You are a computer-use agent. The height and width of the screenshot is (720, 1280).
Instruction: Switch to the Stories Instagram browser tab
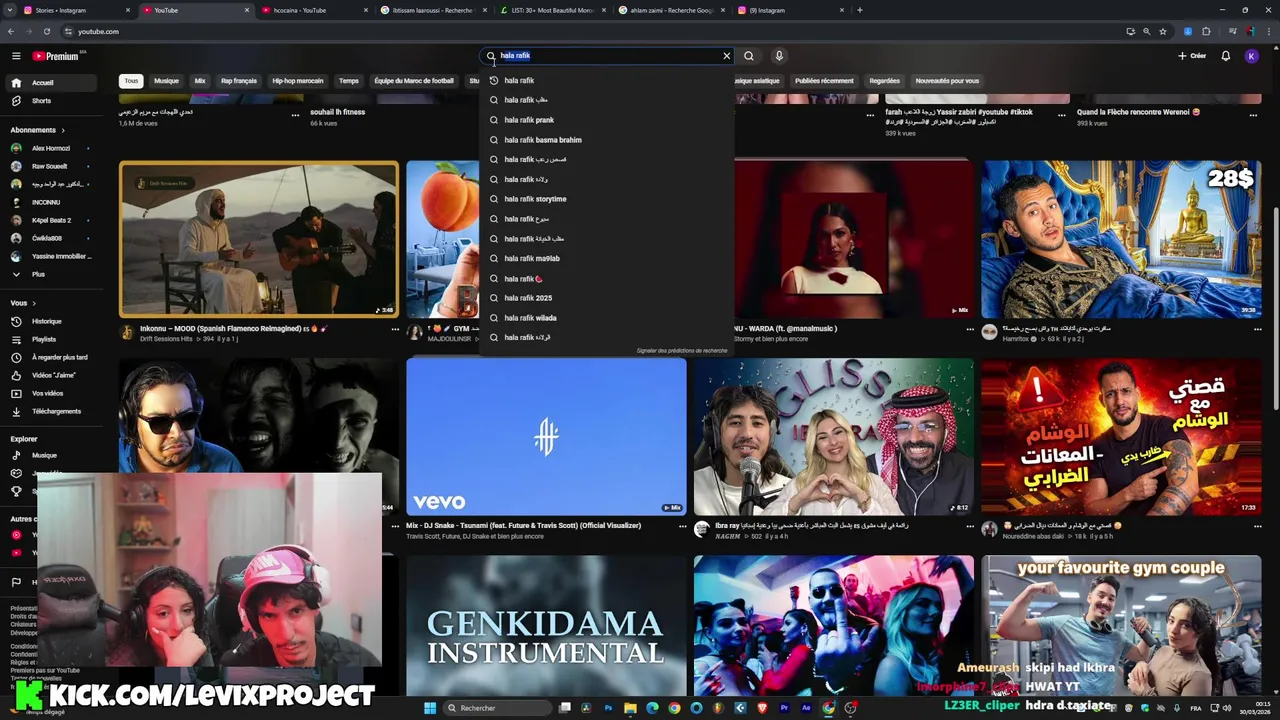click(78, 10)
